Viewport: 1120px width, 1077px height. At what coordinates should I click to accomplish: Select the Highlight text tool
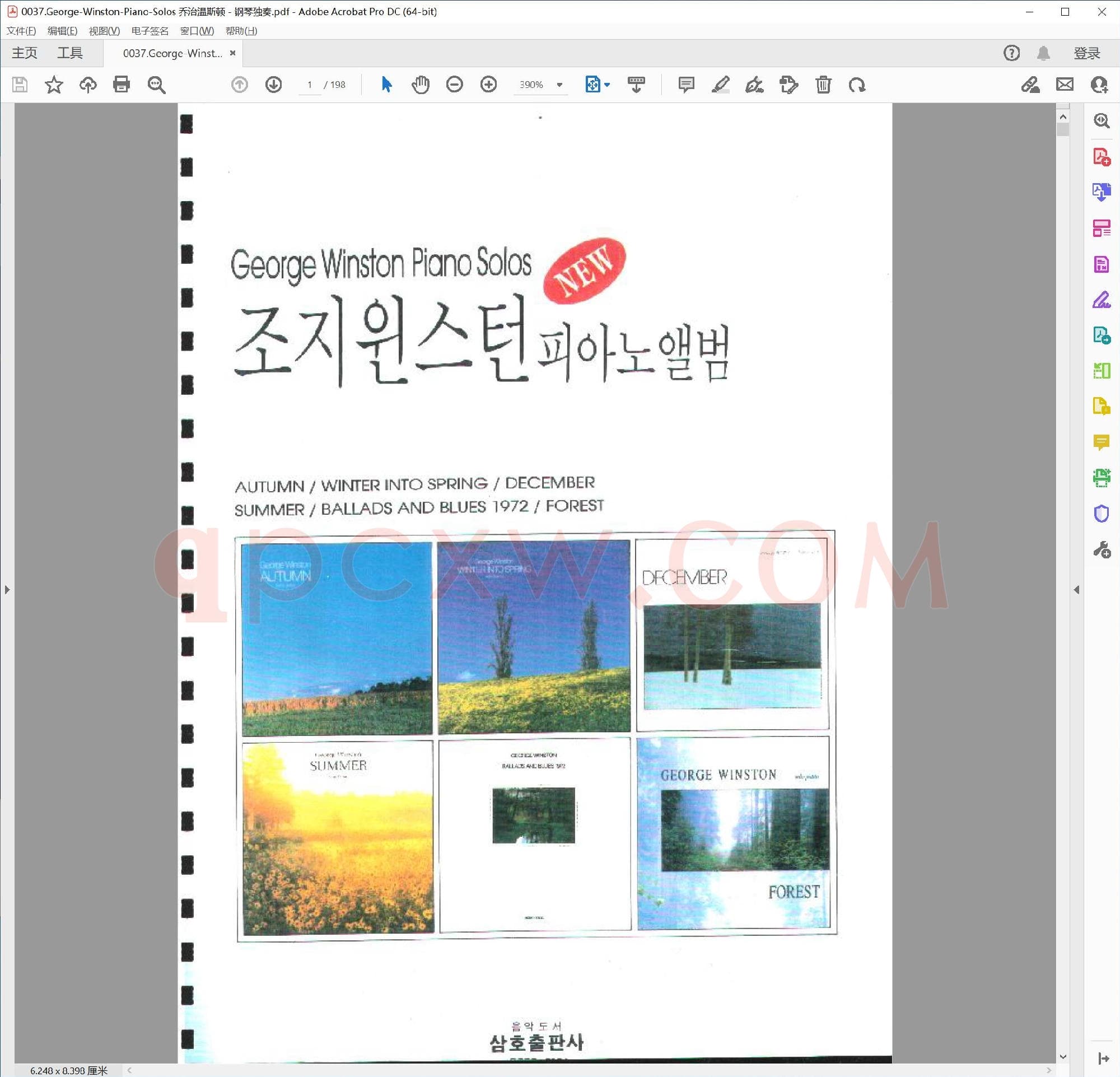point(720,85)
